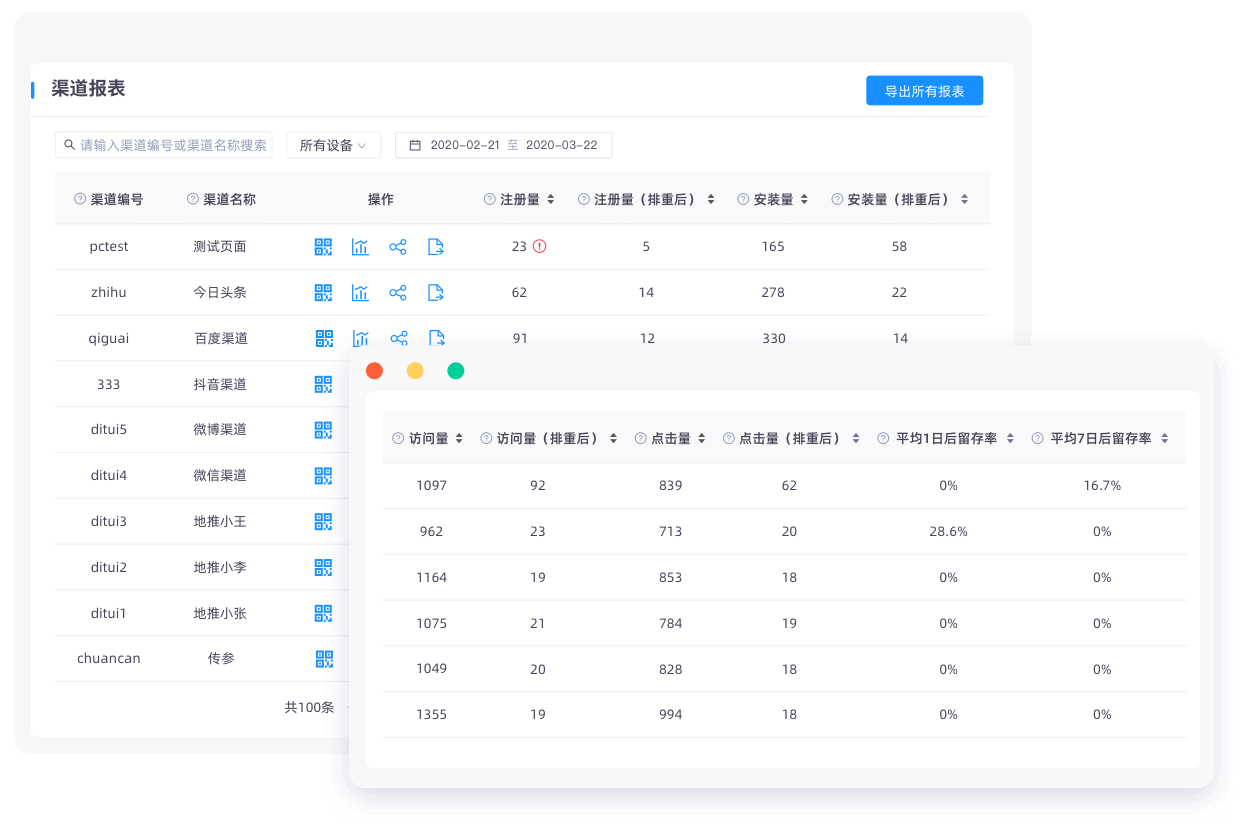The height and width of the screenshot is (838, 1244).
Task: Sort by 安装量 column
Action: pos(804,199)
